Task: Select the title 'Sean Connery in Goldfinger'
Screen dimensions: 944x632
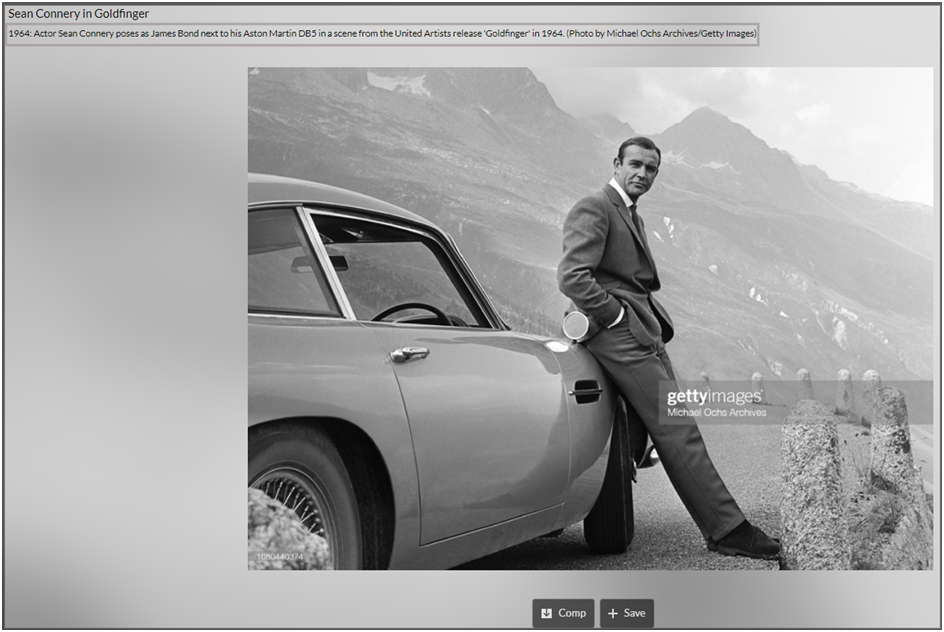Action: click(78, 13)
